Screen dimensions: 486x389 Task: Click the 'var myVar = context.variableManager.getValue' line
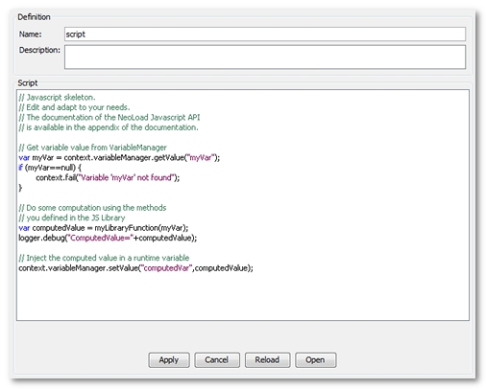(119, 157)
